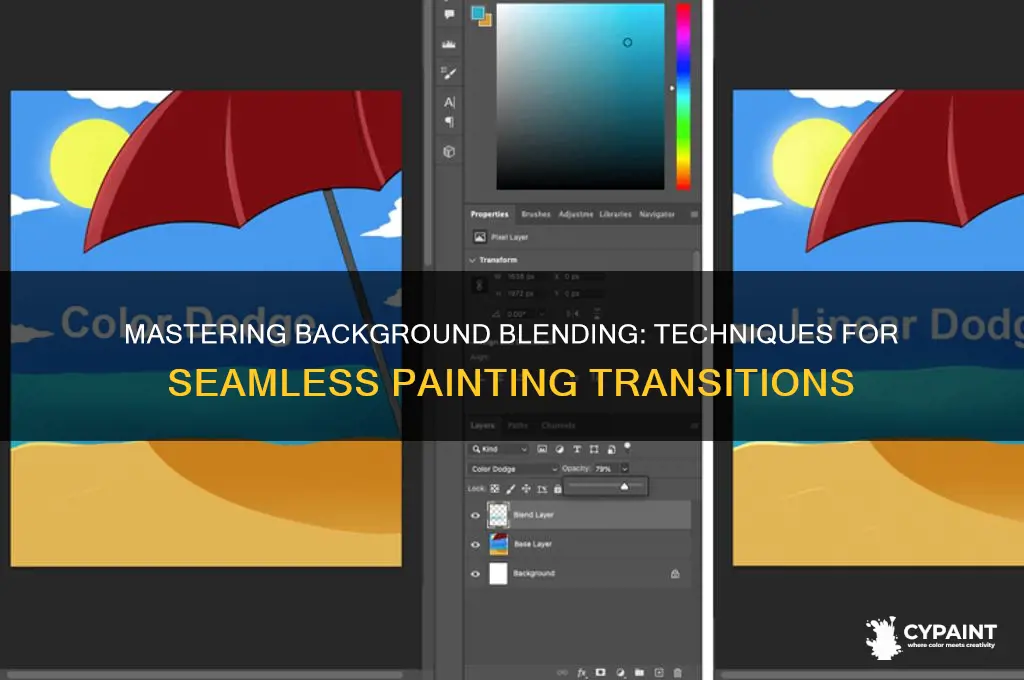1024x680 pixels.
Task: Delete the selected layer with trash icon
Action: click(x=677, y=672)
